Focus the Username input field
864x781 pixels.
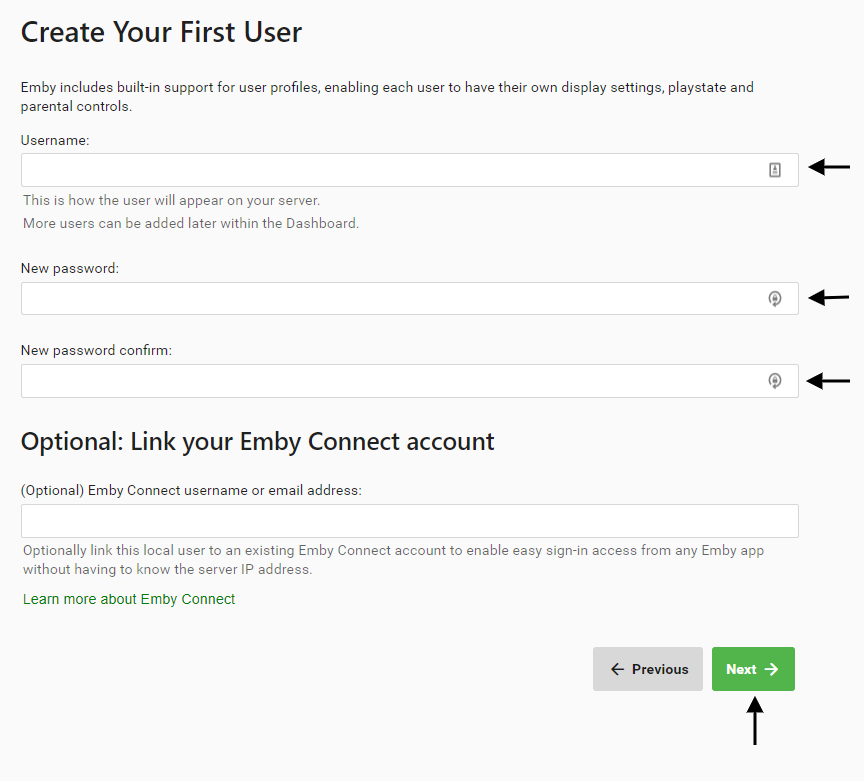(409, 170)
